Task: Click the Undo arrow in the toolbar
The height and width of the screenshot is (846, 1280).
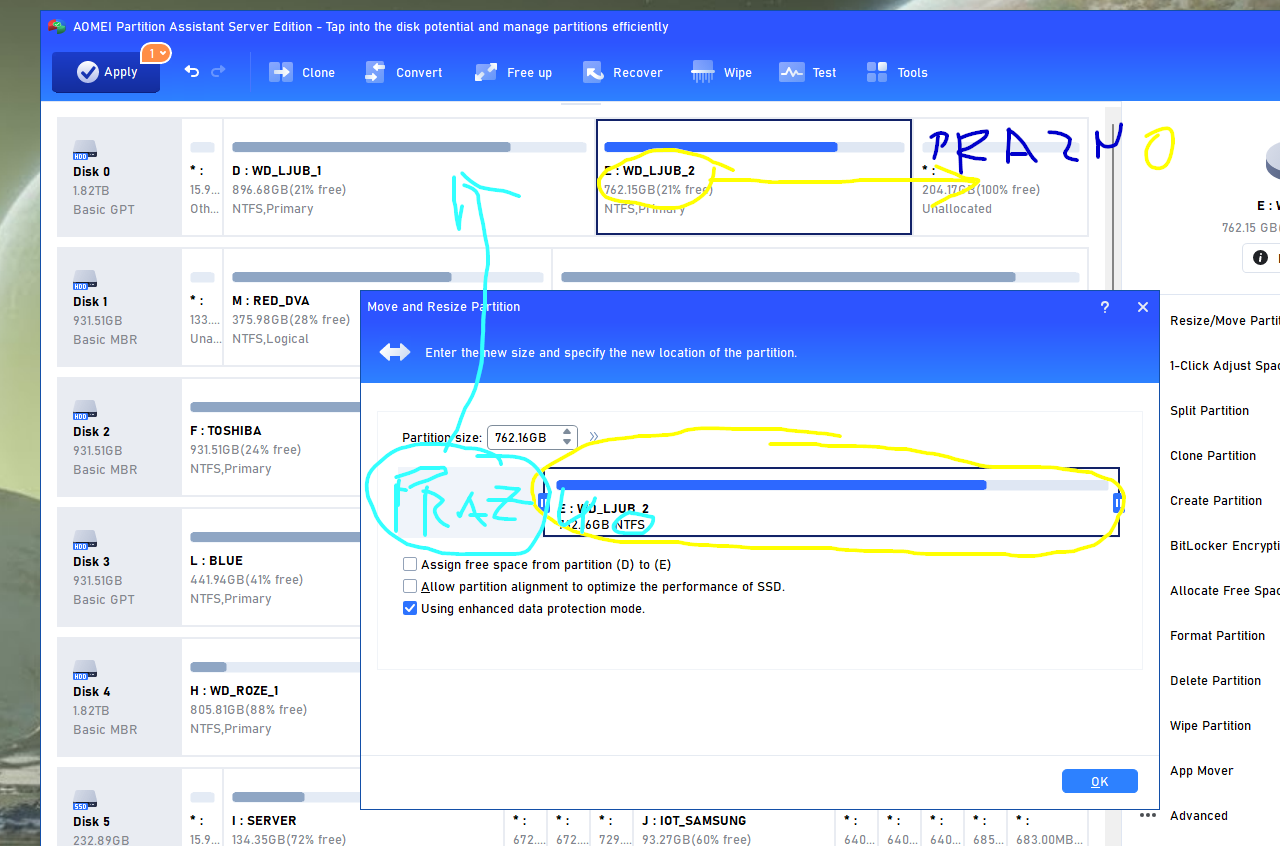Action: [192, 72]
